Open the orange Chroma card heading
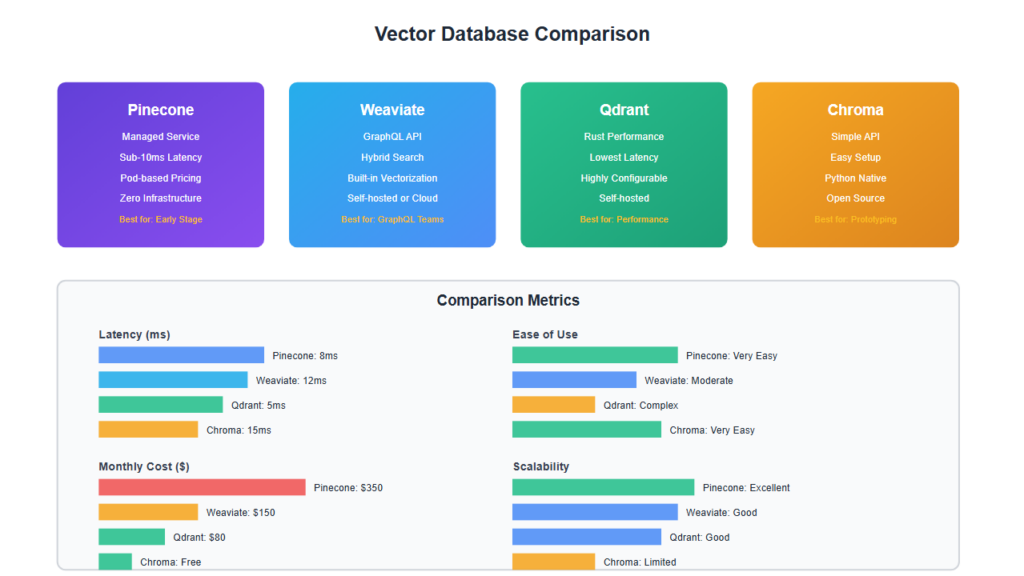Screen dimensions: 1024x576 tap(855, 110)
